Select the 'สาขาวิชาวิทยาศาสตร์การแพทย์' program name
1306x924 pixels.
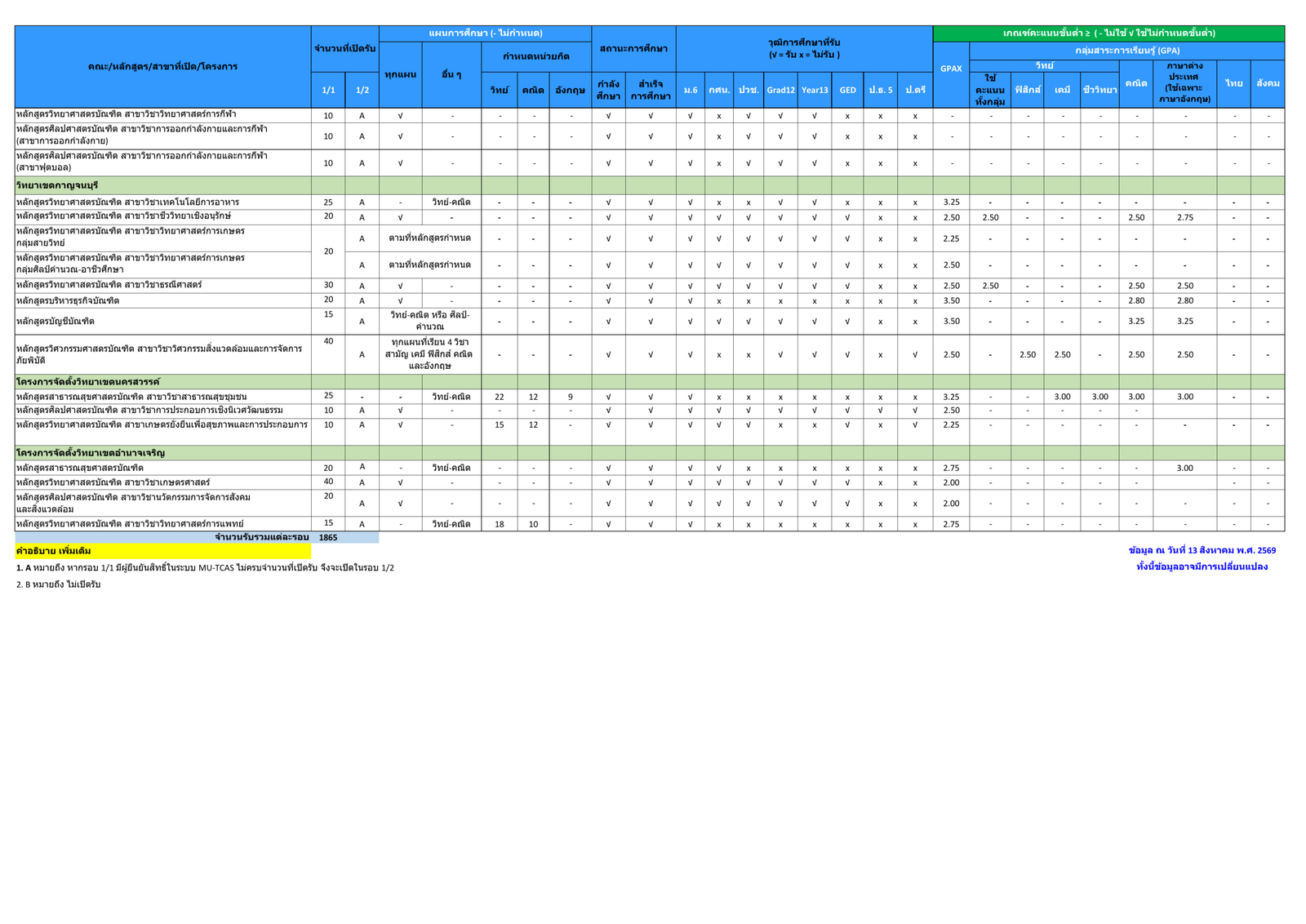click(130, 523)
